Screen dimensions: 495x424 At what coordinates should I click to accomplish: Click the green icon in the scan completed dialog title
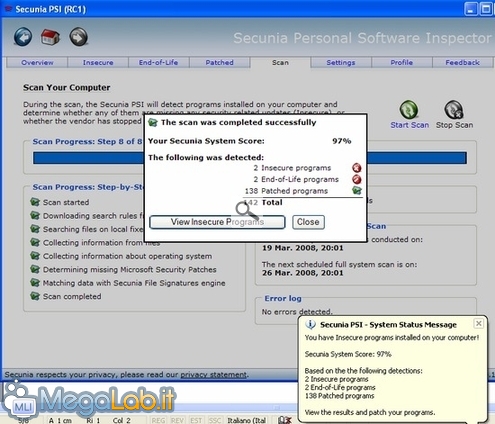click(153, 122)
